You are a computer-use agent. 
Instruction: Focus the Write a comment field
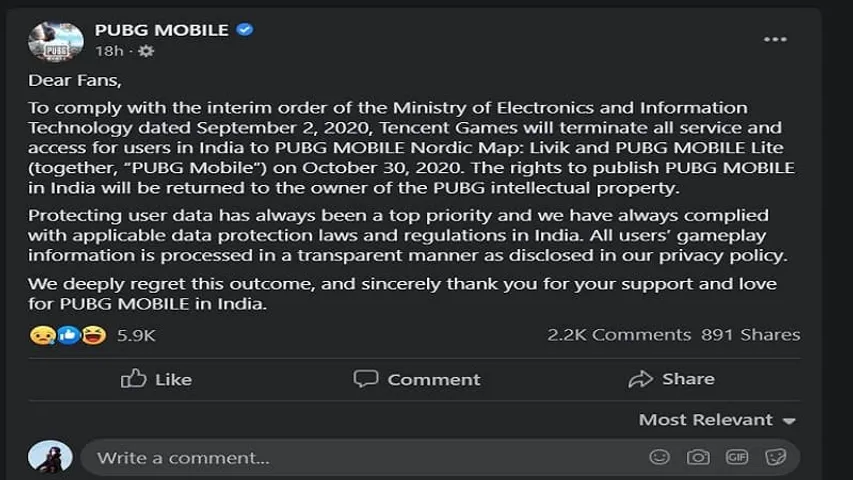pos(360,458)
